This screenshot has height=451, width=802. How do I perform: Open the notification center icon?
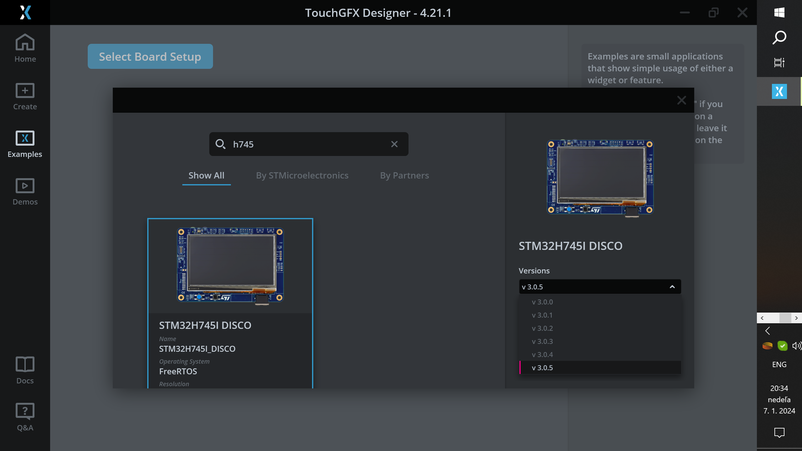click(x=779, y=433)
